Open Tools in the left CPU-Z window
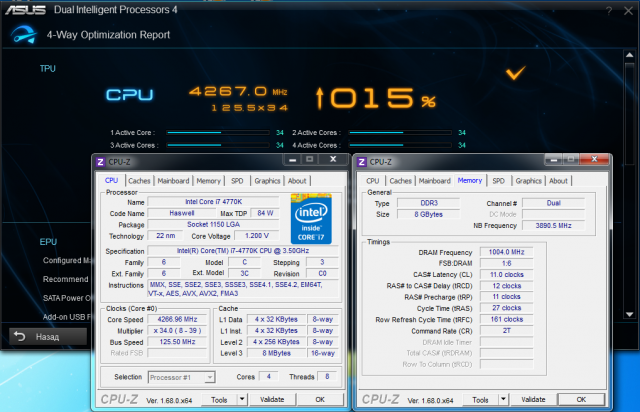This screenshot has width=640, height=412. click(219, 400)
